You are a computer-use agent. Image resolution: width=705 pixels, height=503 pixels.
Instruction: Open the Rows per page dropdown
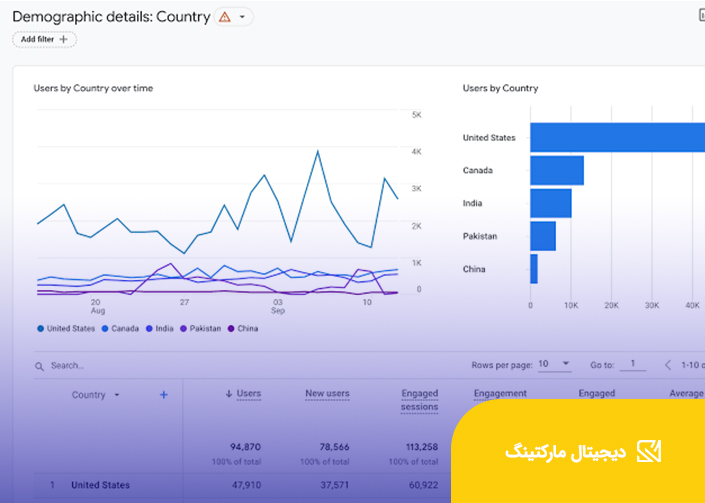pos(554,364)
